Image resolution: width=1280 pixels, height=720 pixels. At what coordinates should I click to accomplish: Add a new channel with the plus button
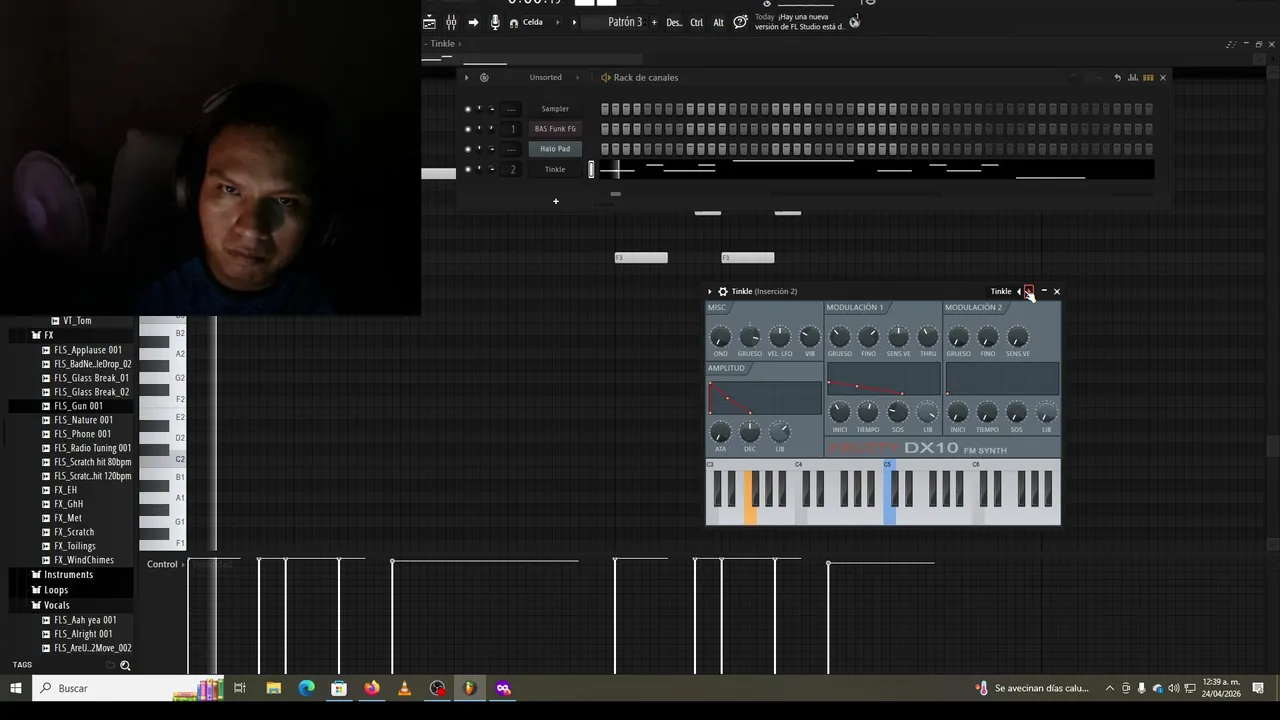(x=556, y=201)
